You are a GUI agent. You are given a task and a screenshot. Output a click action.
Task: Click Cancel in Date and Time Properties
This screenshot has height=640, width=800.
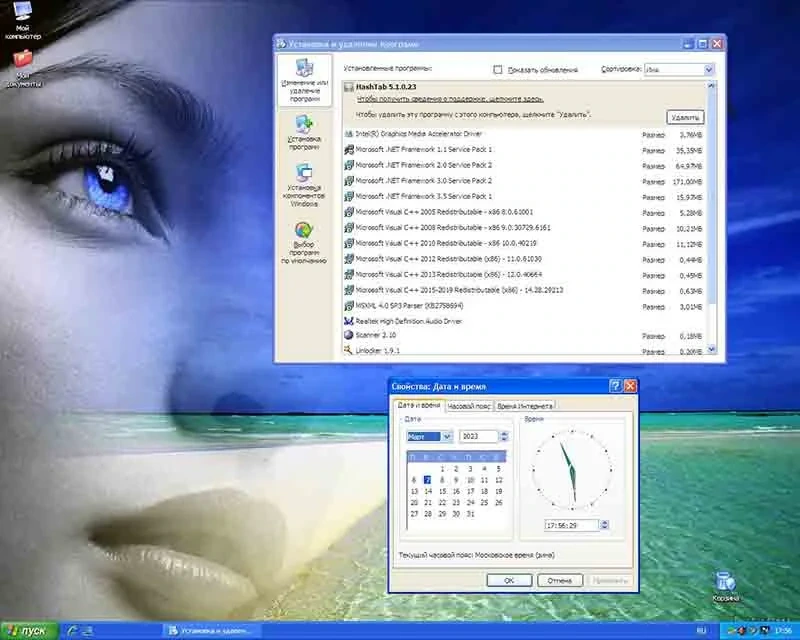pyautogui.click(x=560, y=580)
